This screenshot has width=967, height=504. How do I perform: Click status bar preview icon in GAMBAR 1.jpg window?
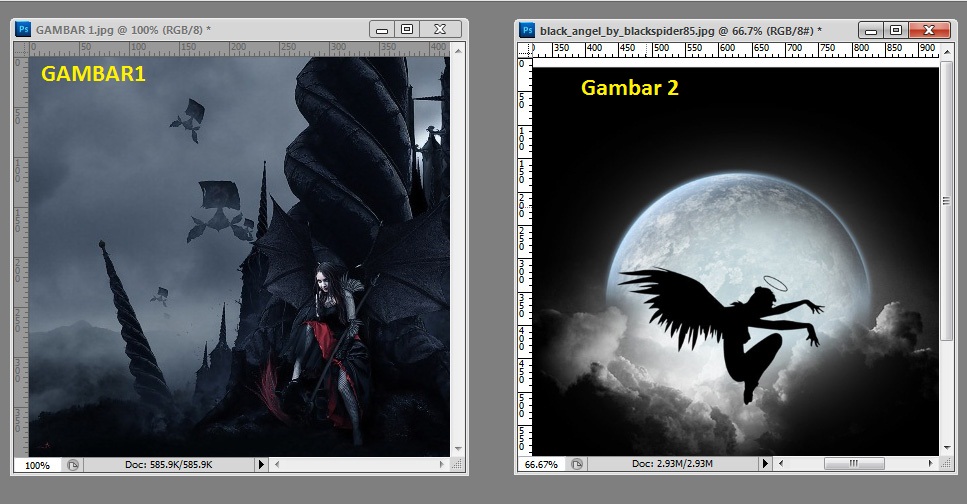click(x=73, y=465)
